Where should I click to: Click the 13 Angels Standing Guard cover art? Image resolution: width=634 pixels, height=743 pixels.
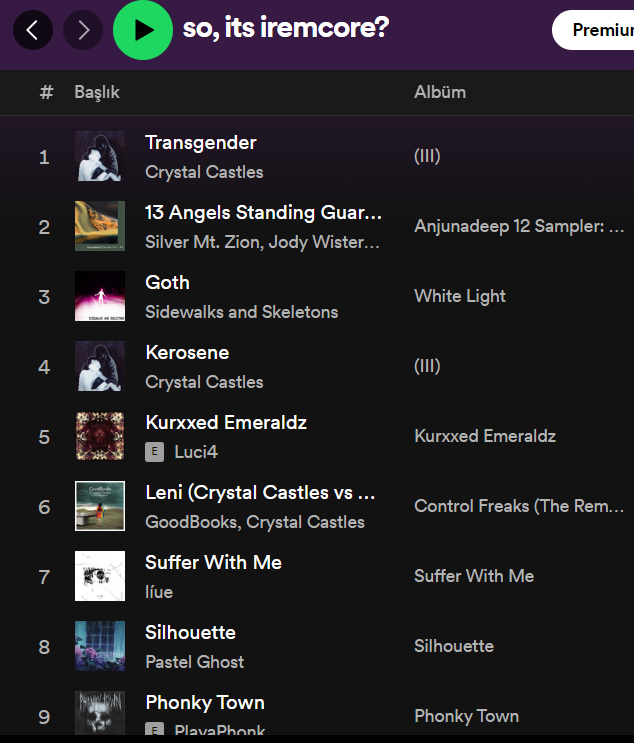[x=100, y=226]
